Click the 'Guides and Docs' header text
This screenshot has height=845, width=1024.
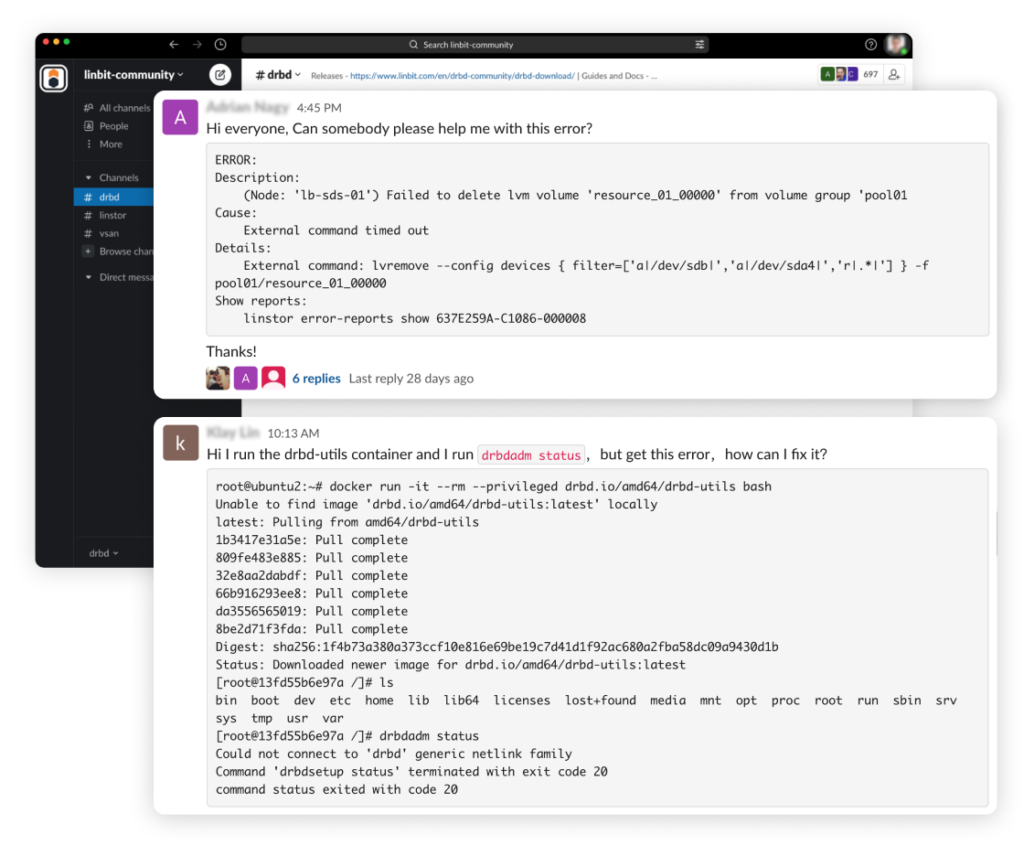click(x=613, y=76)
